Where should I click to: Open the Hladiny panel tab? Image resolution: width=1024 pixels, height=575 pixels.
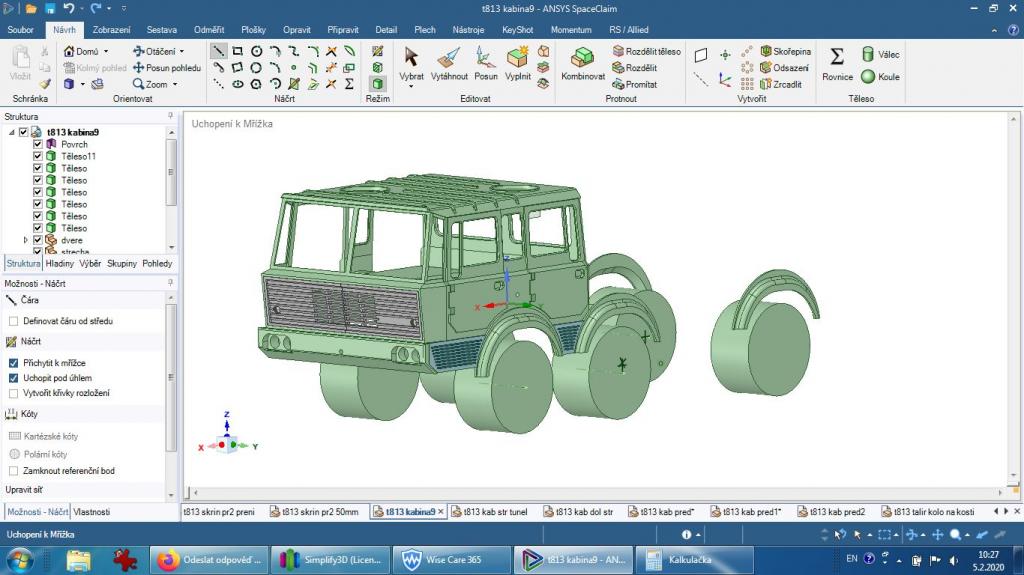(60, 264)
